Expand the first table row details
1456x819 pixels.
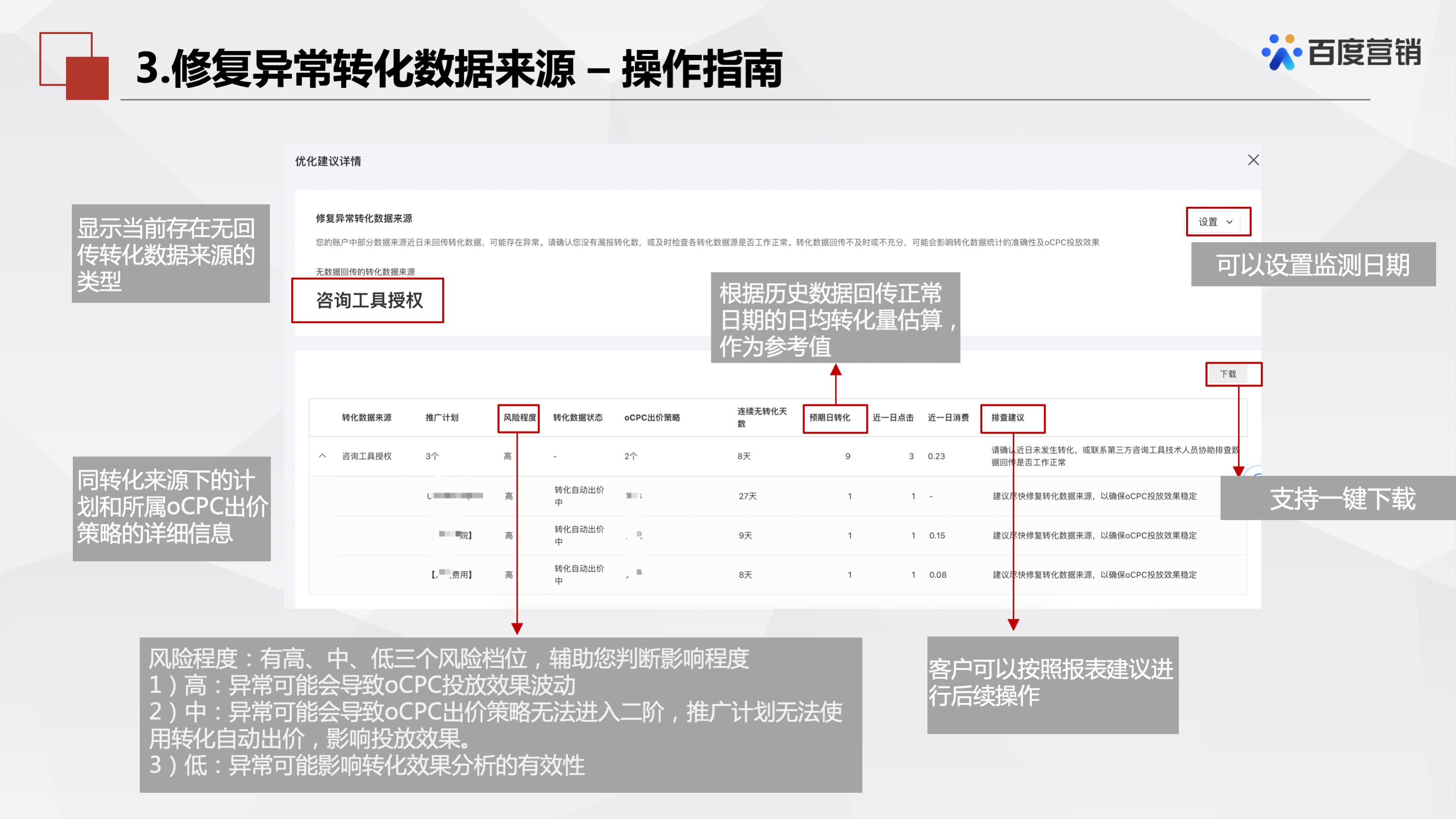coord(323,455)
